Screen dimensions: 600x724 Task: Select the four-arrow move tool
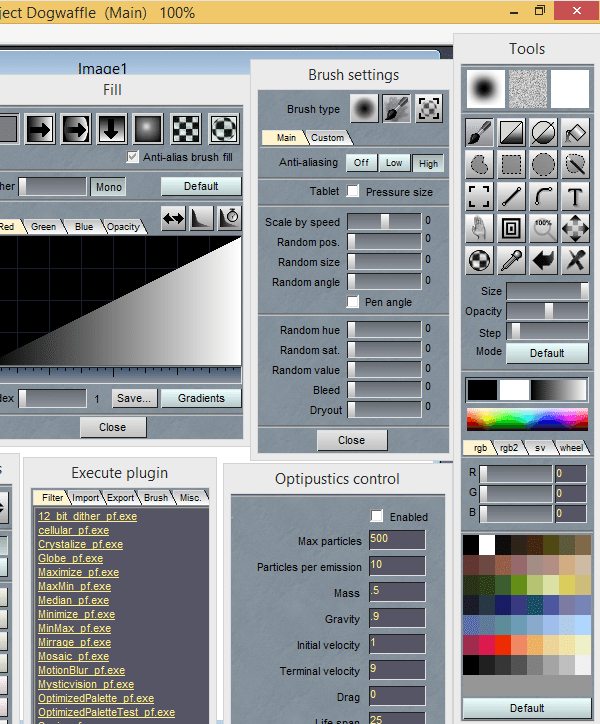[x=575, y=229]
